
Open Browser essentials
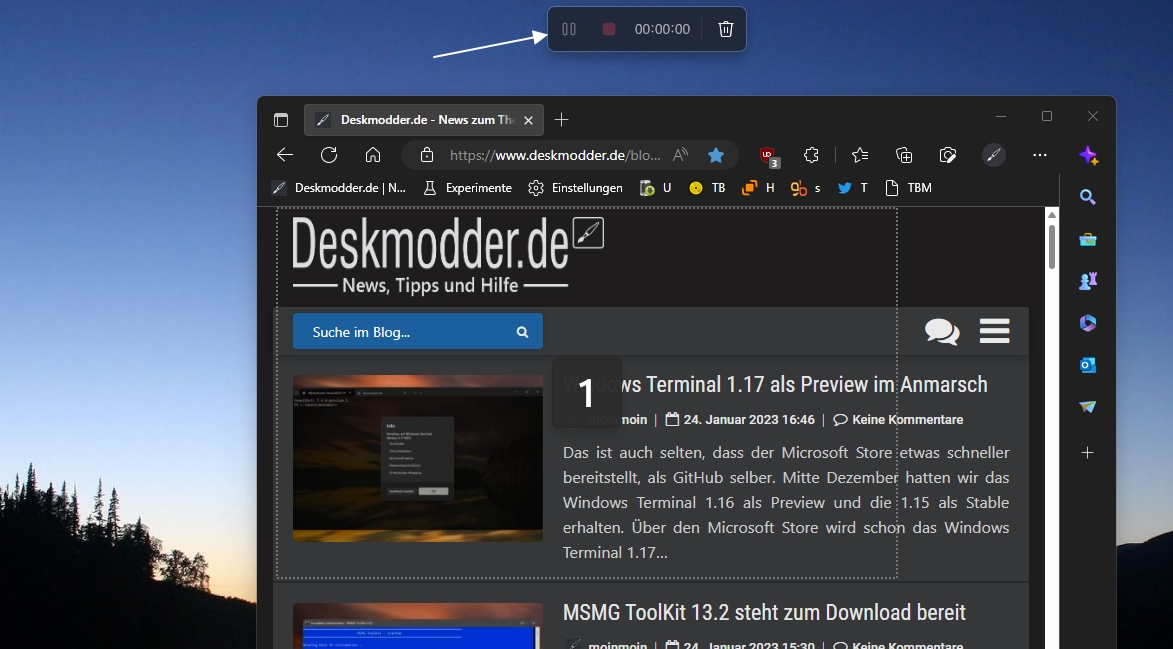[948, 155]
